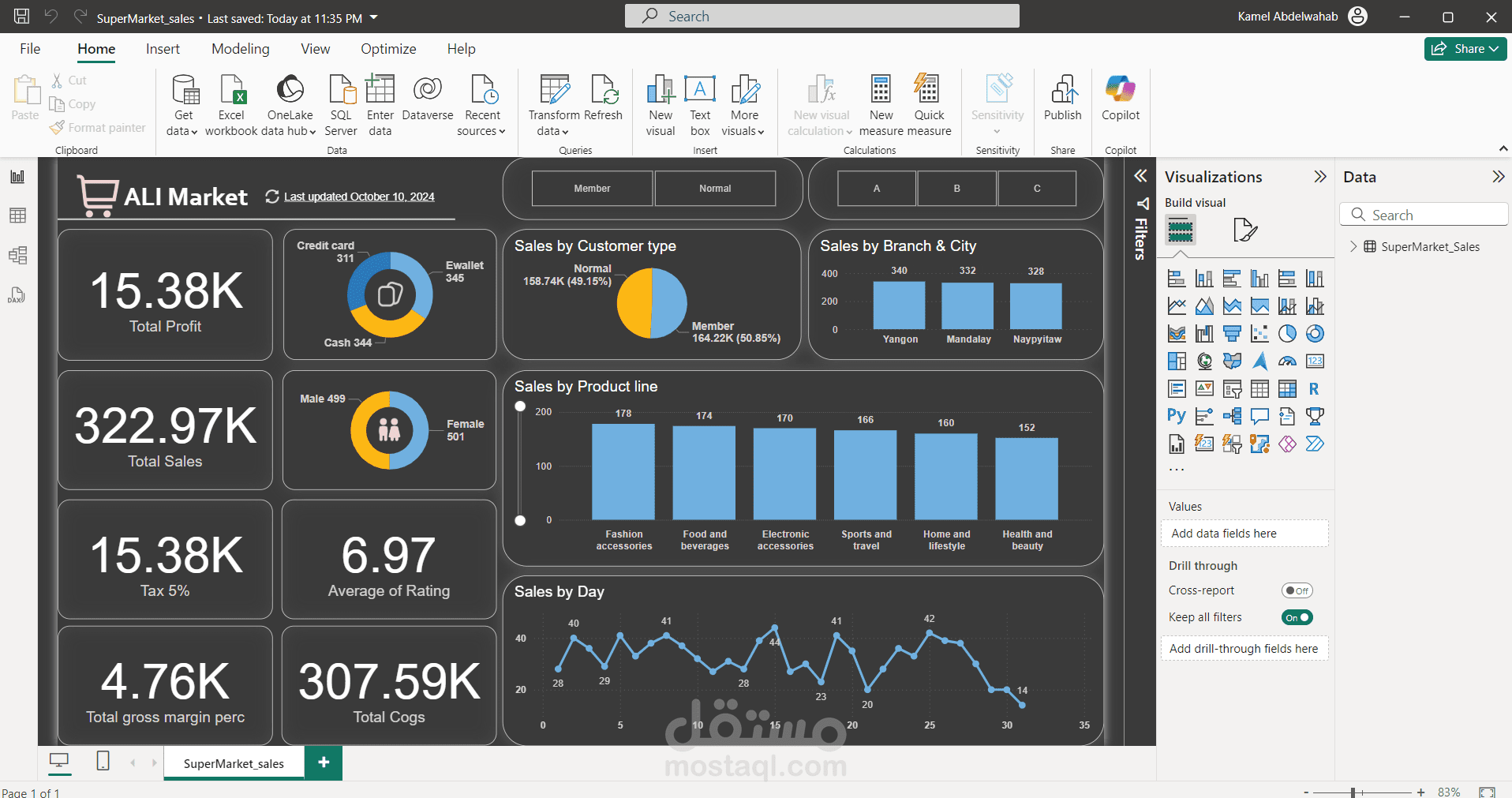
Task: Choose the Power Apps visual
Action: pos(1287,444)
